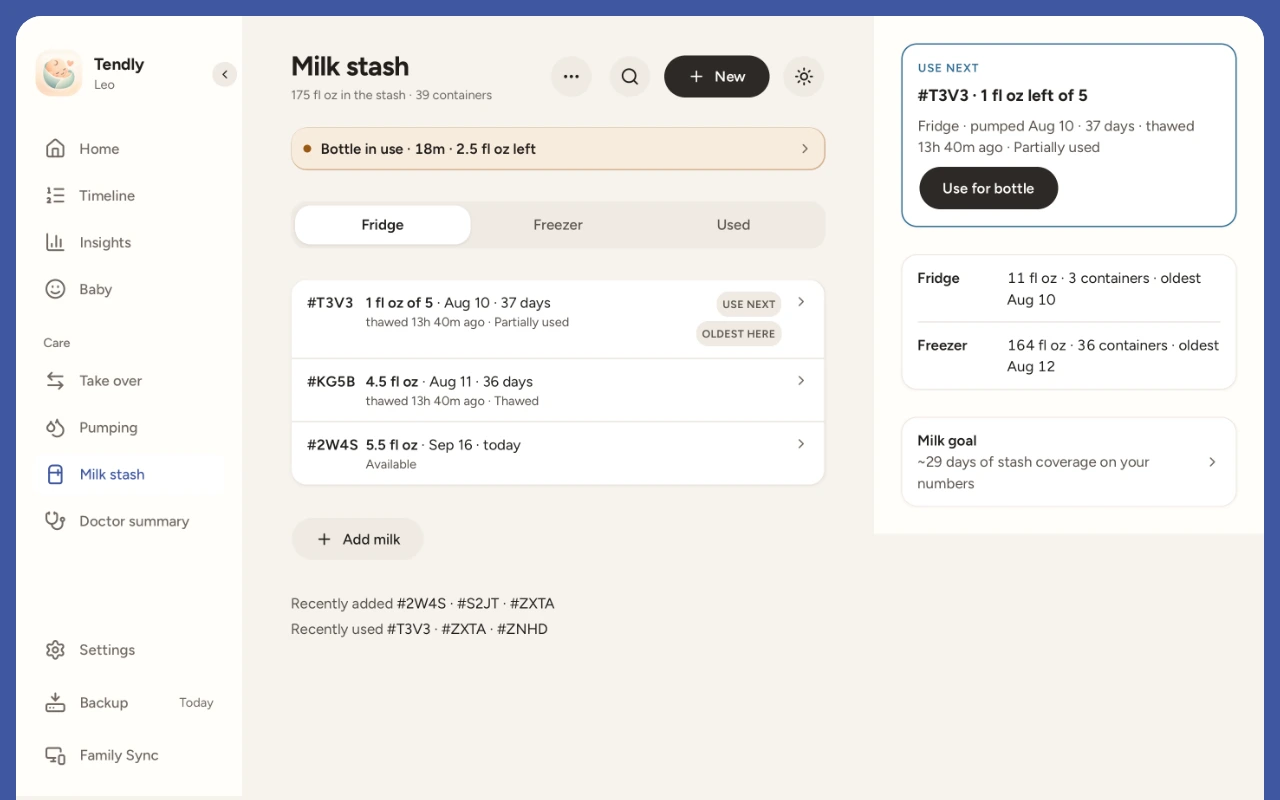The image size is (1280, 800).
Task: Click the 'Leo' profile name text
Action: point(104,85)
